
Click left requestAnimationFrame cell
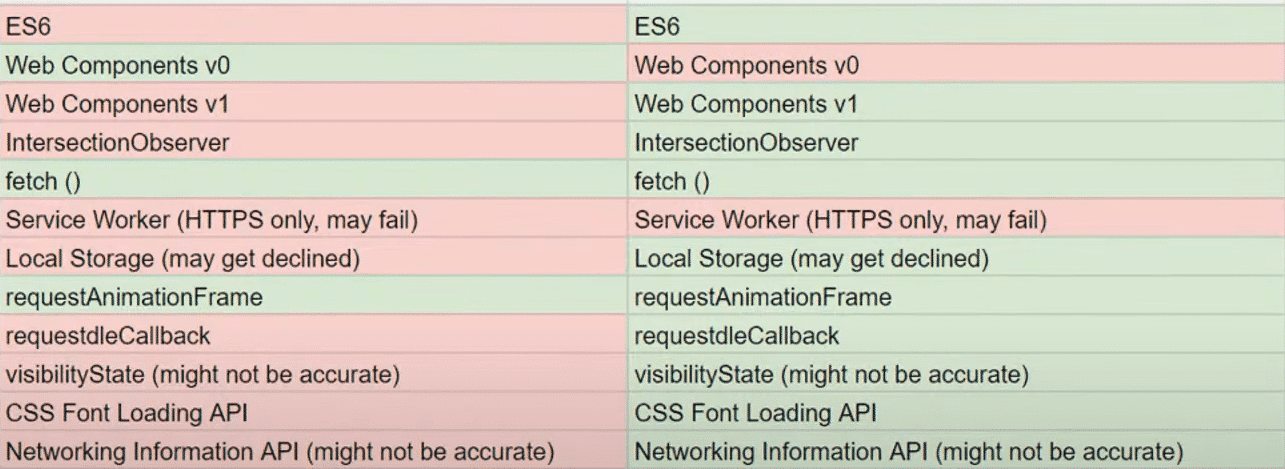pos(313,298)
